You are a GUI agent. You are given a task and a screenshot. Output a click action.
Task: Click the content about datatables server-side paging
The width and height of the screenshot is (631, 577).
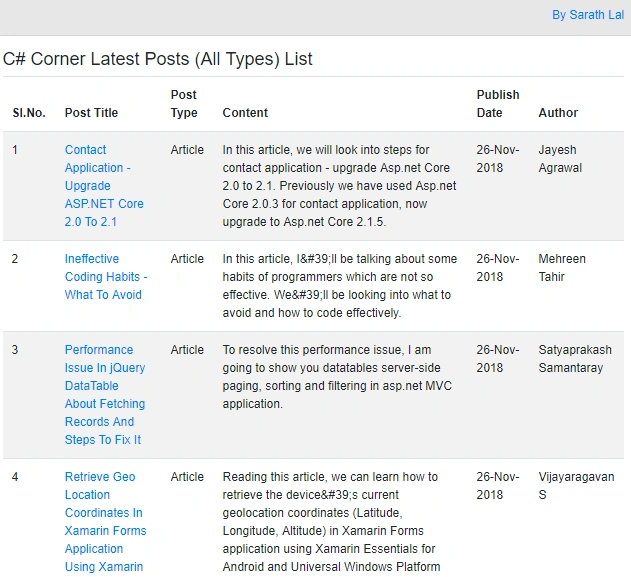(x=337, y=377)
